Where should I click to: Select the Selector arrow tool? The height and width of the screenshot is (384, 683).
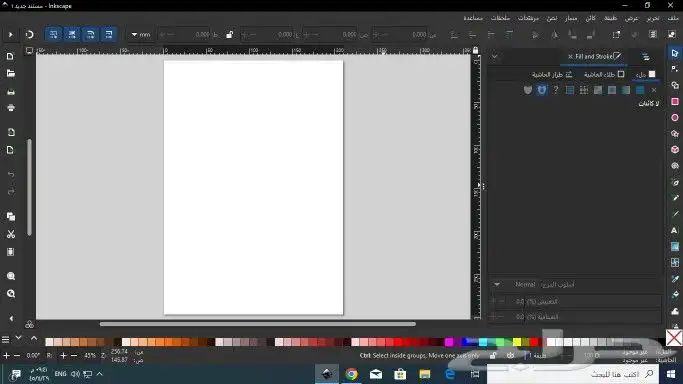point(675,53)
